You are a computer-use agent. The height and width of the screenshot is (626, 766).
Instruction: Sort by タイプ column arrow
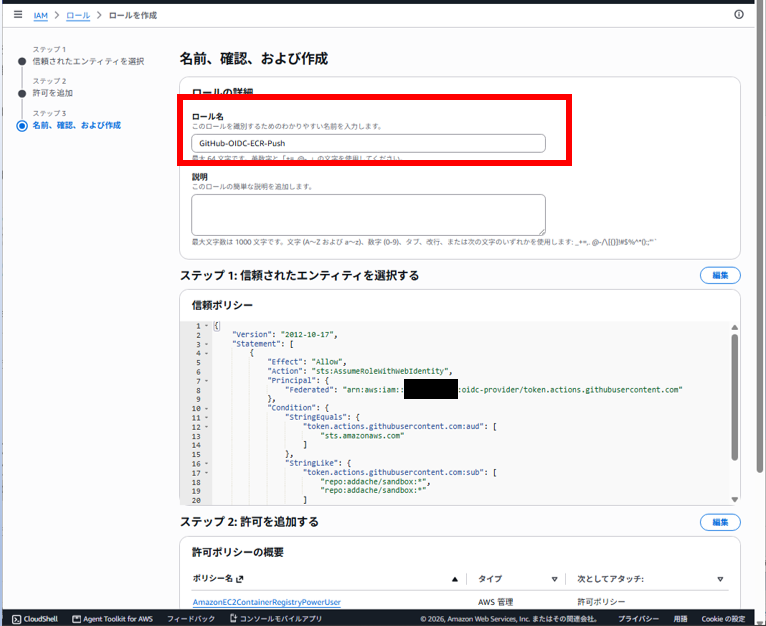click(x=554, y=579)
